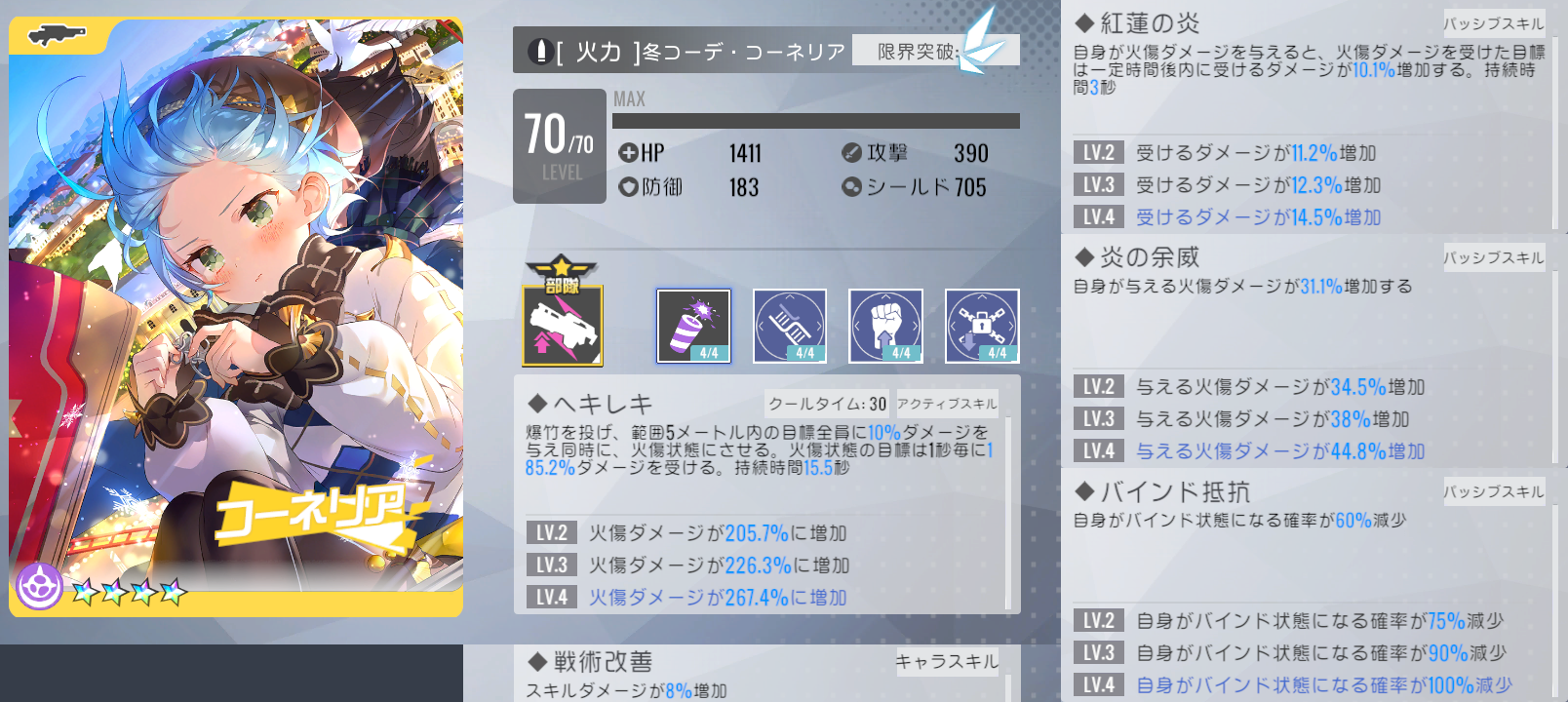The height and width of the screenshot is (702, 1568).
Task: Select the squad weapon skill icon
Action: pos(563,325)
